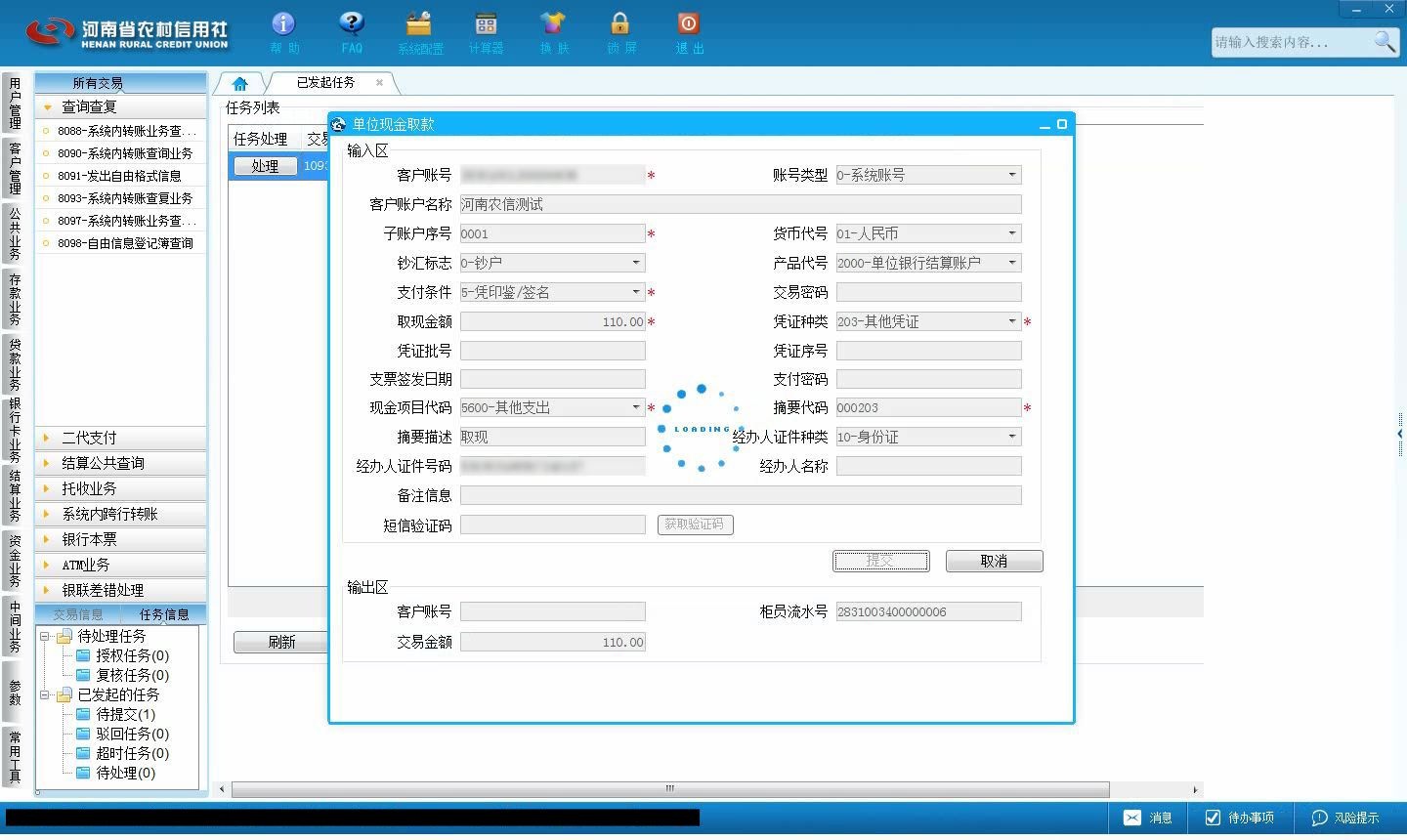
Task: Open the 经办人证件种类 dropdown
Action: (x=1012, y=437)
